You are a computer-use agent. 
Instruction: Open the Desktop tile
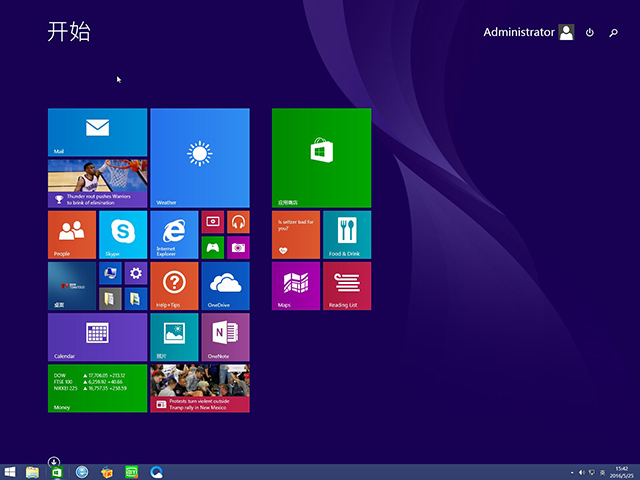[x=72, y=286]
